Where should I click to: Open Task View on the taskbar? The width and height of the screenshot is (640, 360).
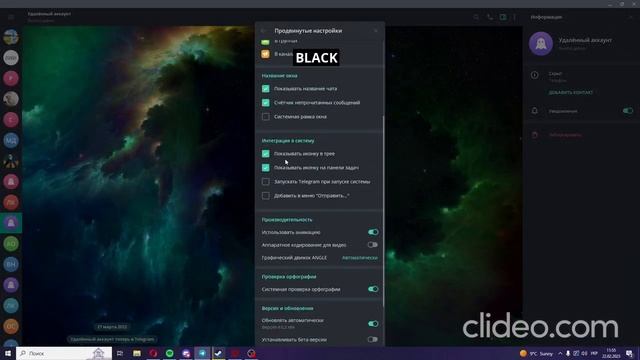120,353
